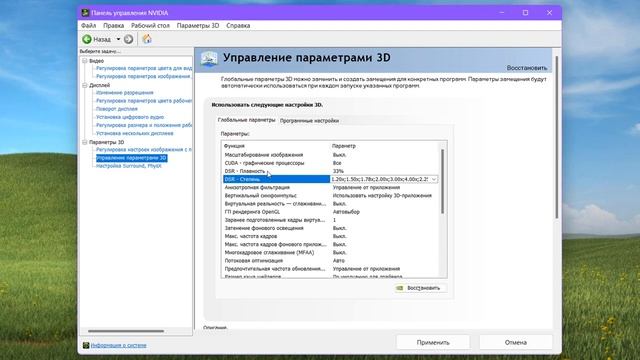Viewport: 640px width, 360px height.
Task: Select Заранее подготовленные кадры виртуальной реальности row
Action: (x=331, y=220)
